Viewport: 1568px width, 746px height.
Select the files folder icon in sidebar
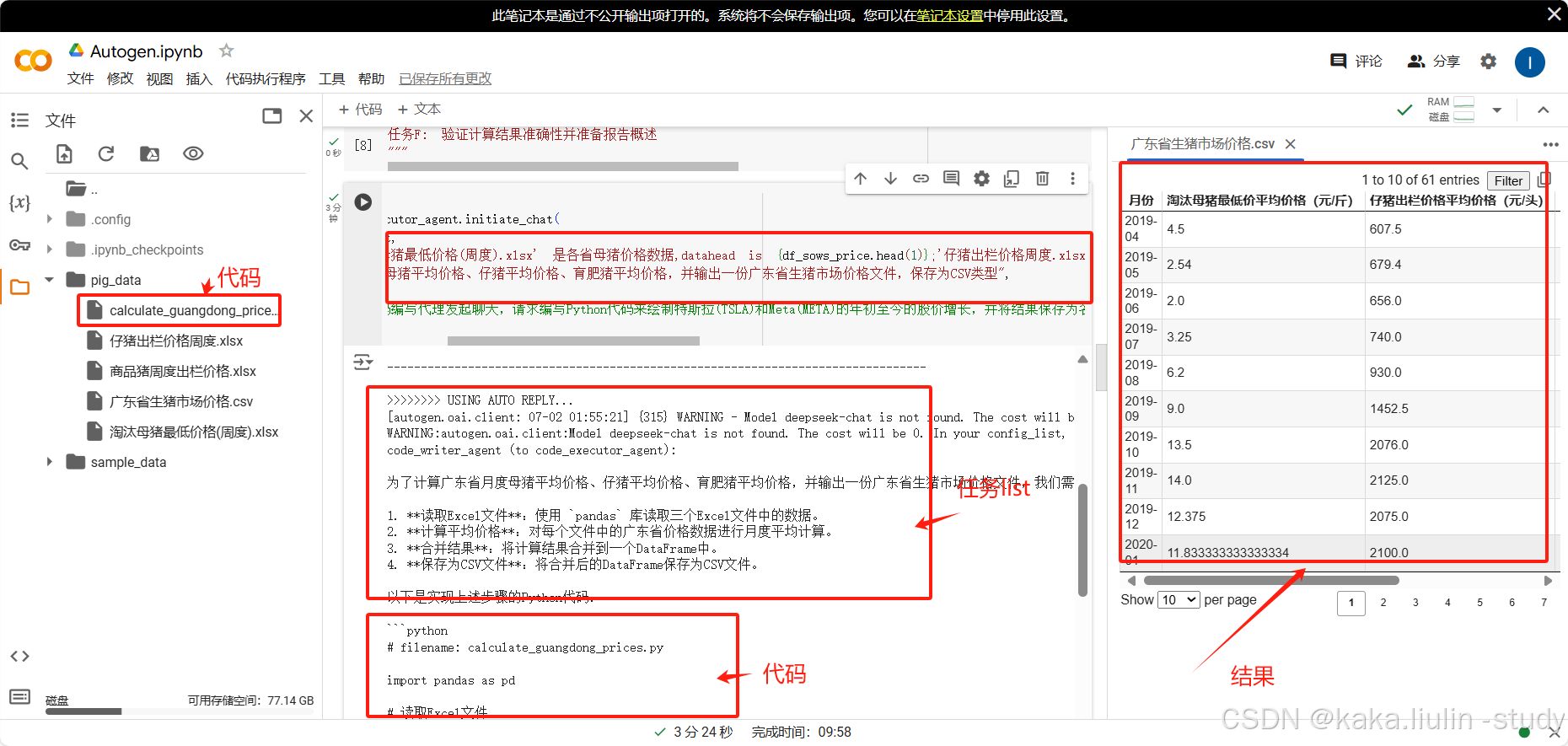click(x=19, y=287)
